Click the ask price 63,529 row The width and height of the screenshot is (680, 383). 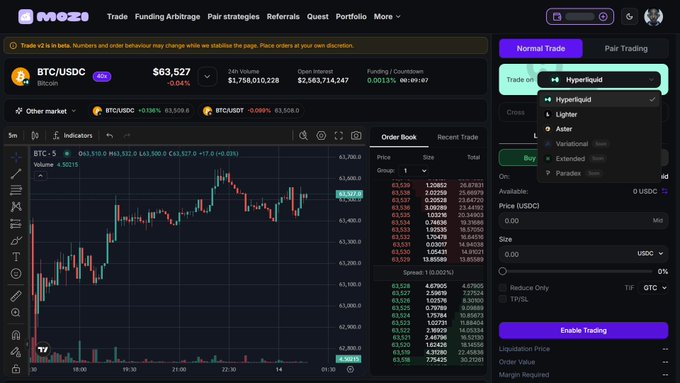(x=428, y=259)
